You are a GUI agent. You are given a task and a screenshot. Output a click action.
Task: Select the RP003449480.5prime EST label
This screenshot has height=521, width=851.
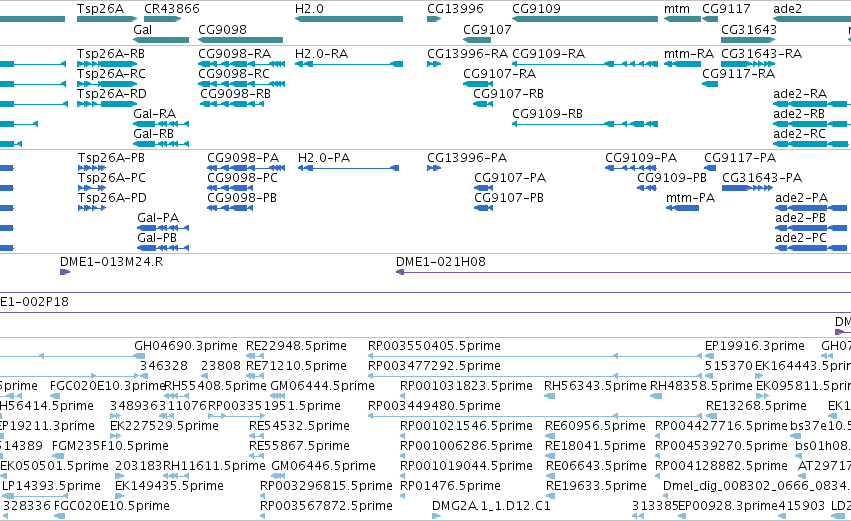(x=434, y=406)
